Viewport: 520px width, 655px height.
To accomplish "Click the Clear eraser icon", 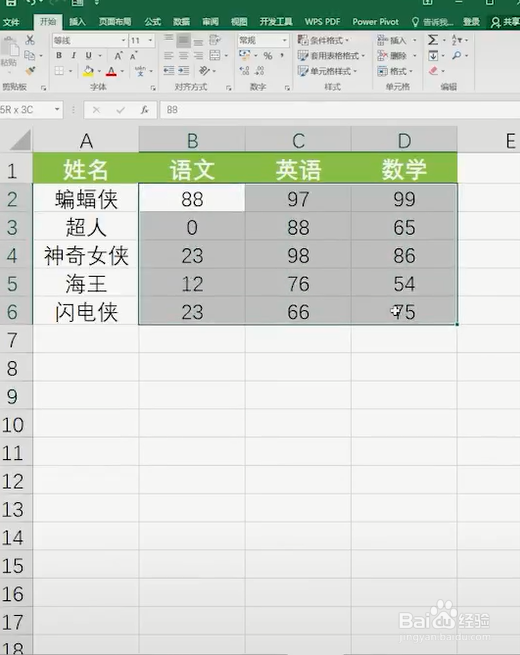I will point(433,71).
